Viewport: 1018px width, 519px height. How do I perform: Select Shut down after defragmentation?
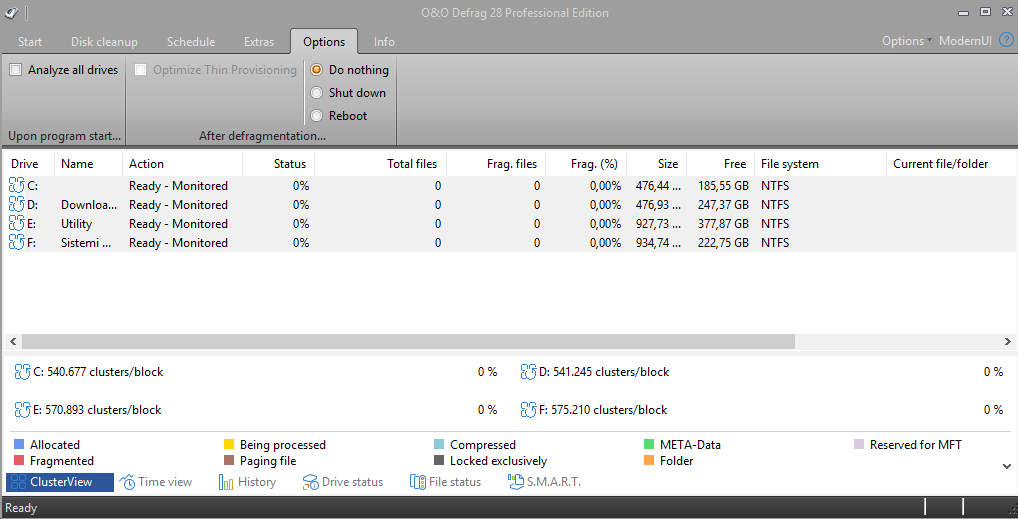(316, 93)
